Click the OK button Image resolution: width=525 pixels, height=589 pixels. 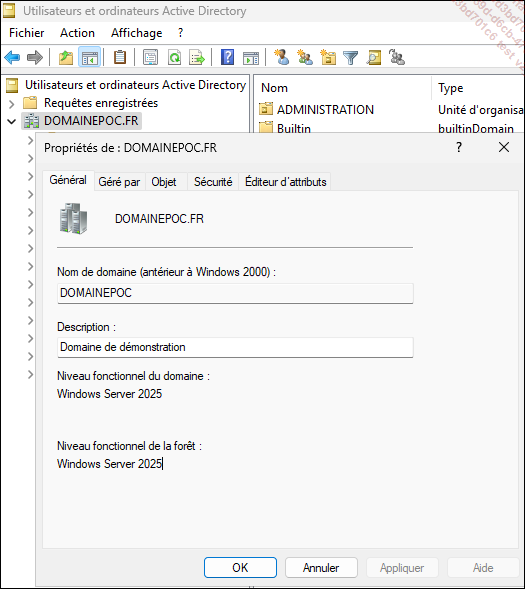click(x=240, y=568)
